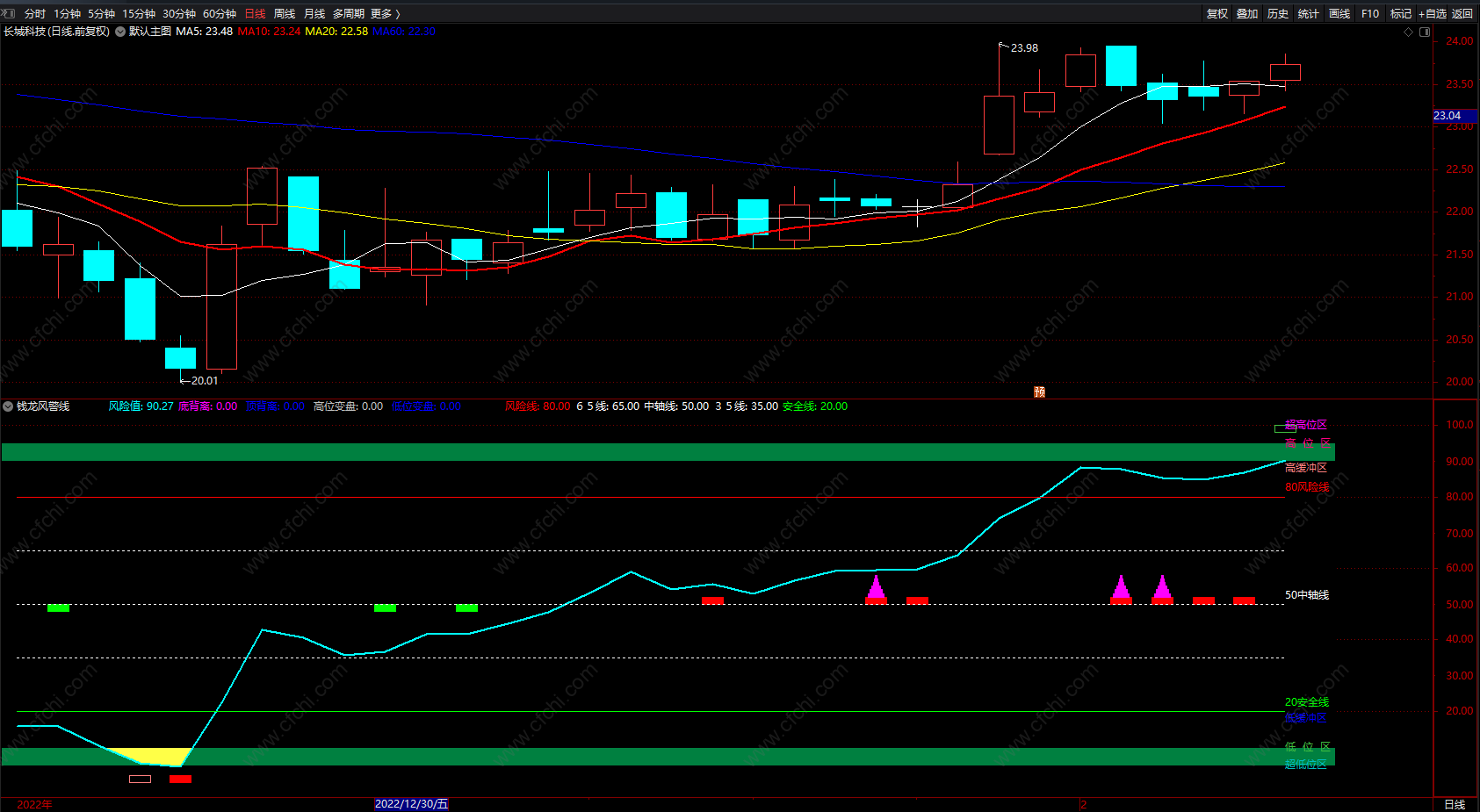
Task: Expand the 更多 periods menu
Action: pyautogui.click(x=386, y=14)
